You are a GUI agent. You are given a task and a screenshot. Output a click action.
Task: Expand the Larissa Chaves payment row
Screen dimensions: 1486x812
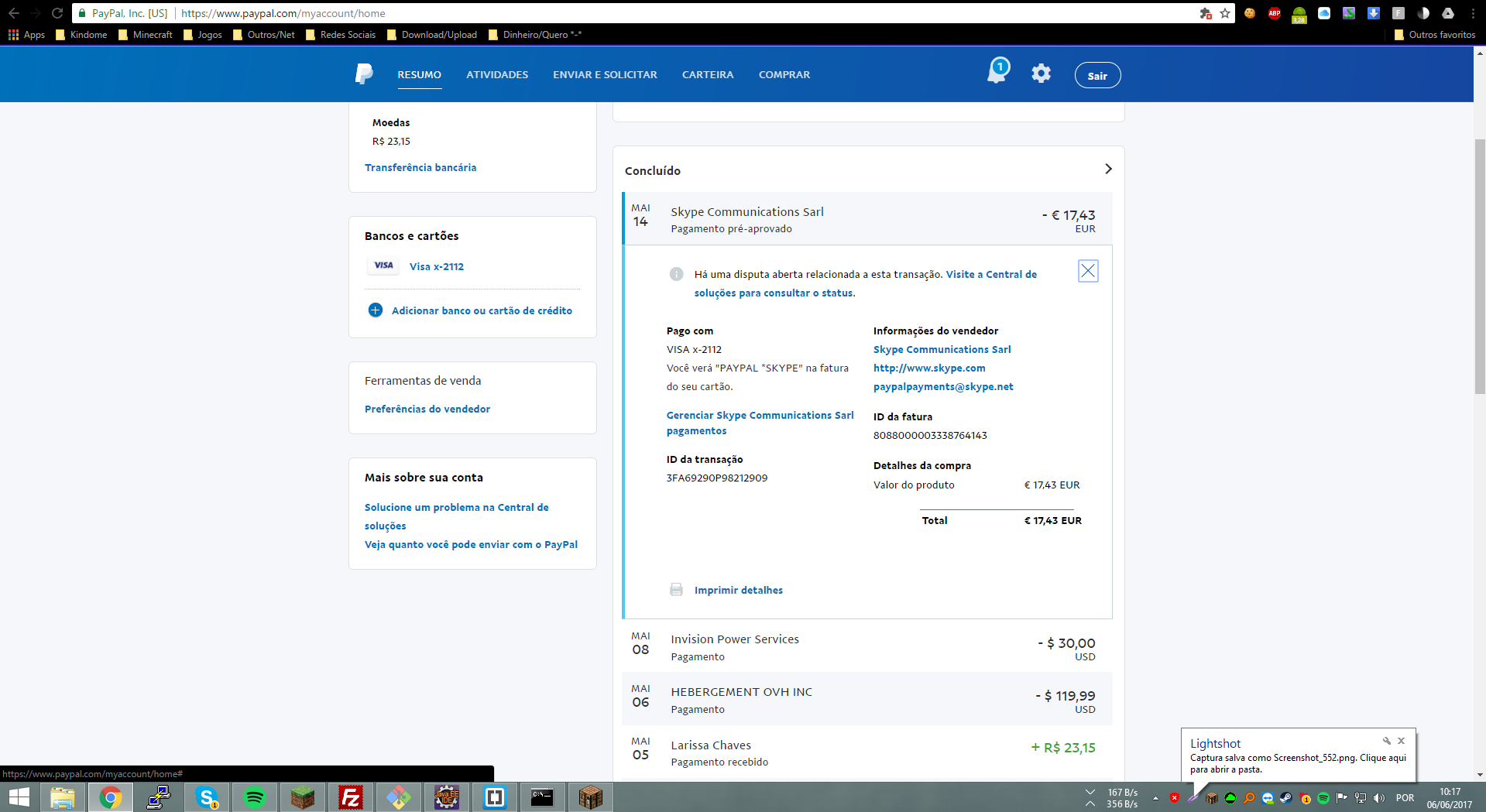867,752
